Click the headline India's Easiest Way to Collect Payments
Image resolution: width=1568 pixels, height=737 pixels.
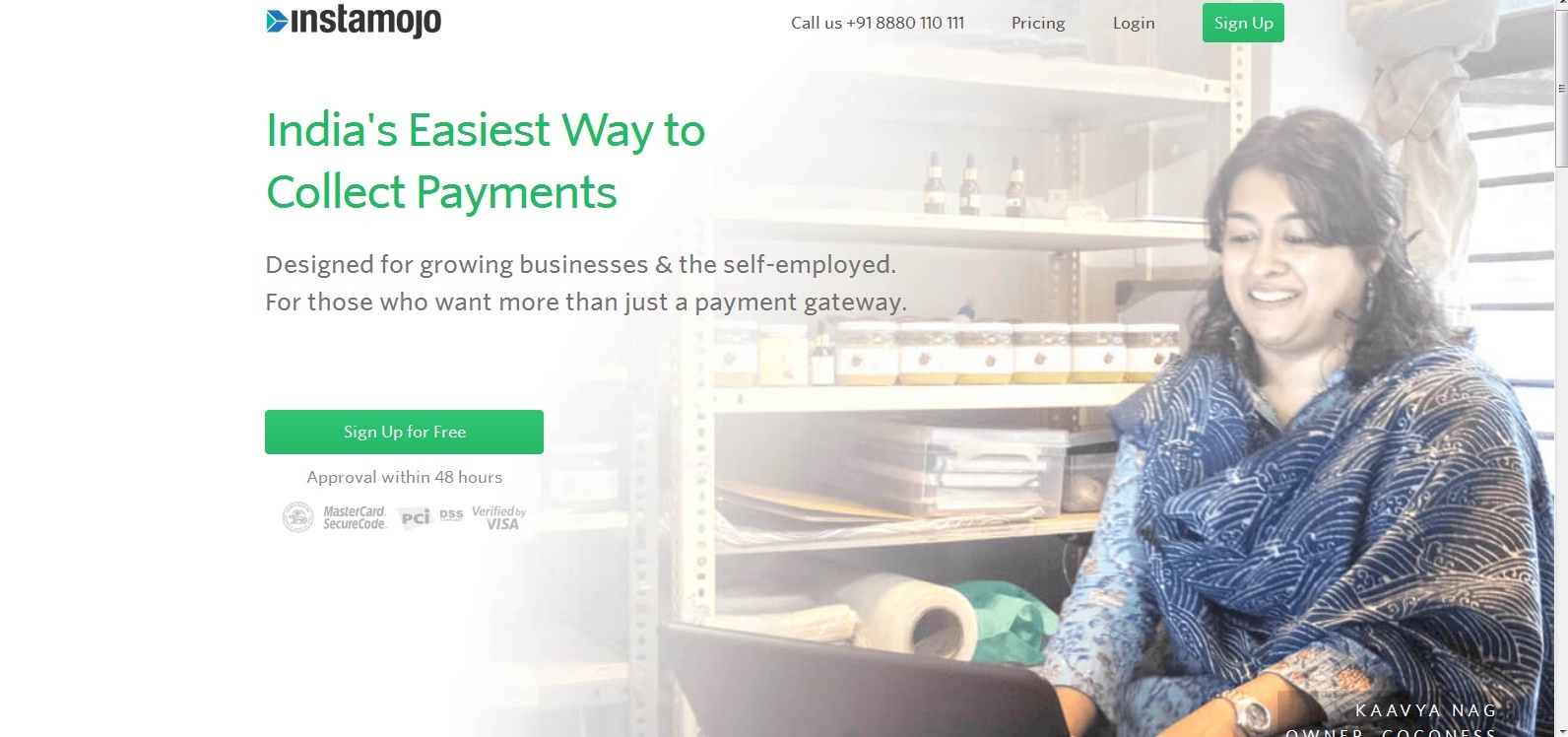coord(486,161)
